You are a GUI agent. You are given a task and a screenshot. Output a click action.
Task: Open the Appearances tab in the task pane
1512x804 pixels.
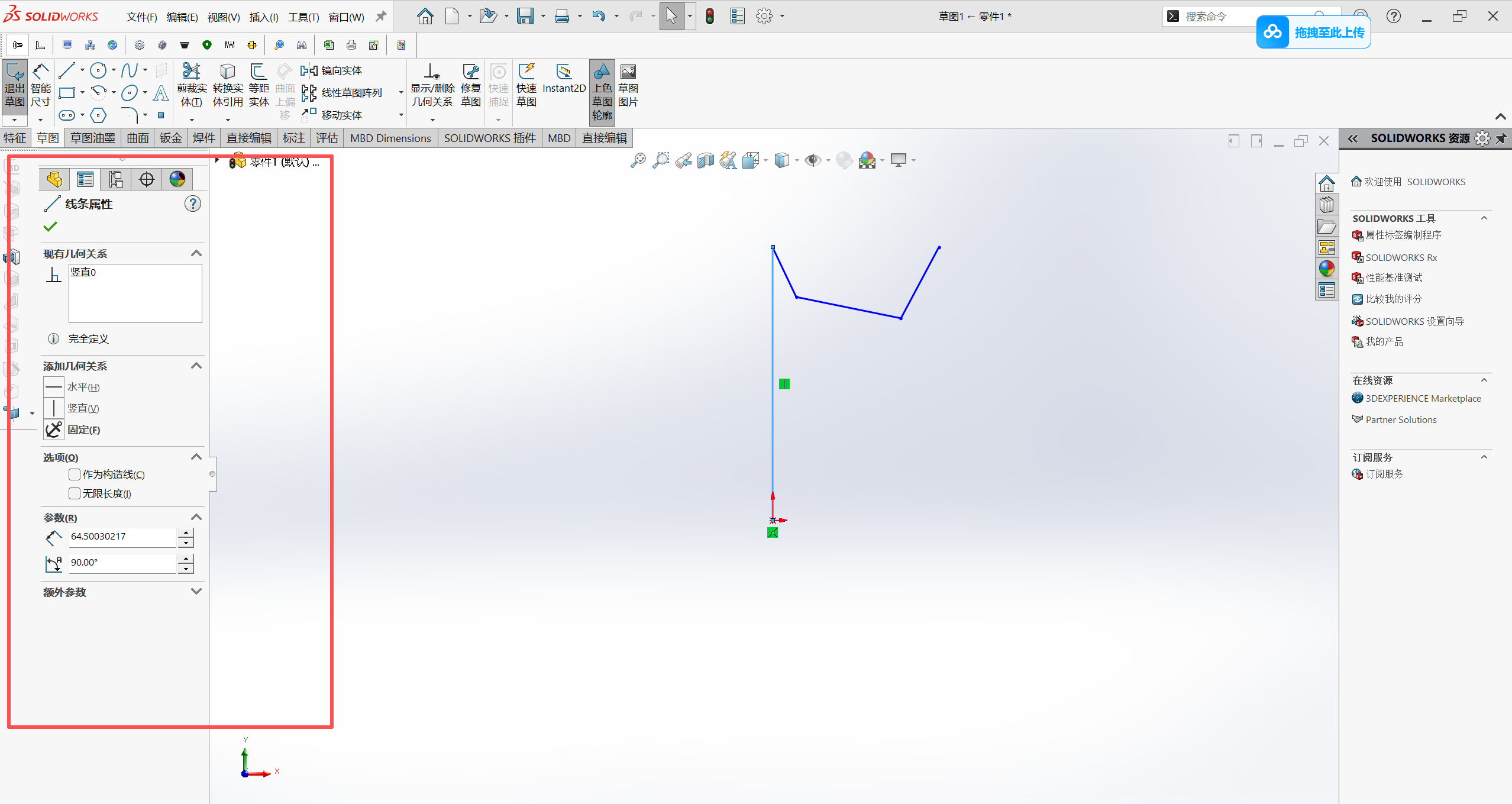1327,269
